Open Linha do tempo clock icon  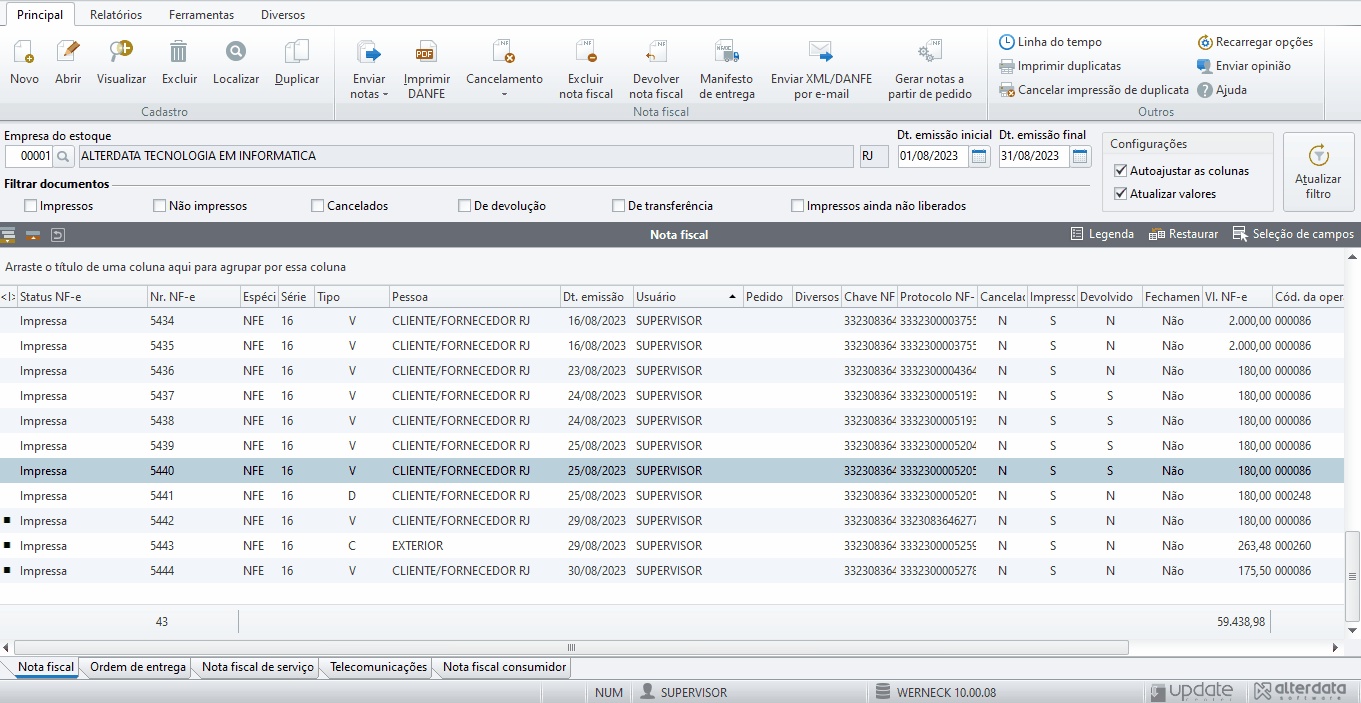pyautogui.click(x=1006, y=42)
